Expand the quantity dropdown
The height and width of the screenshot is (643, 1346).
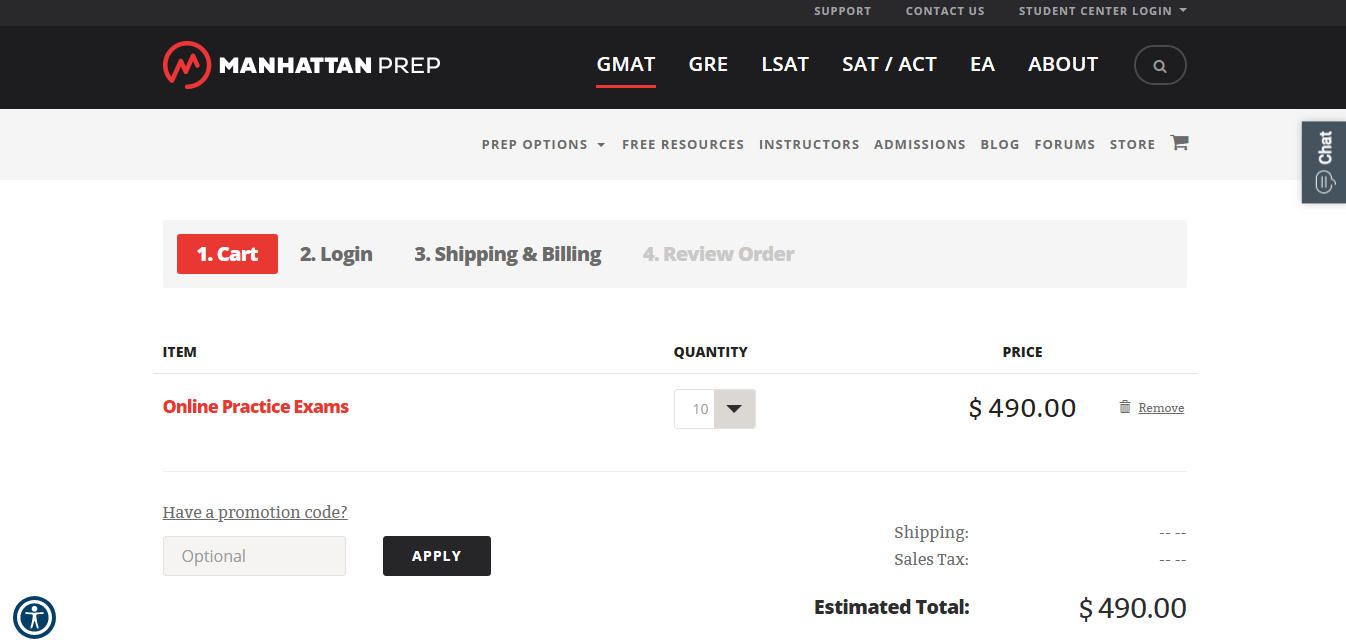pos(734,409)
